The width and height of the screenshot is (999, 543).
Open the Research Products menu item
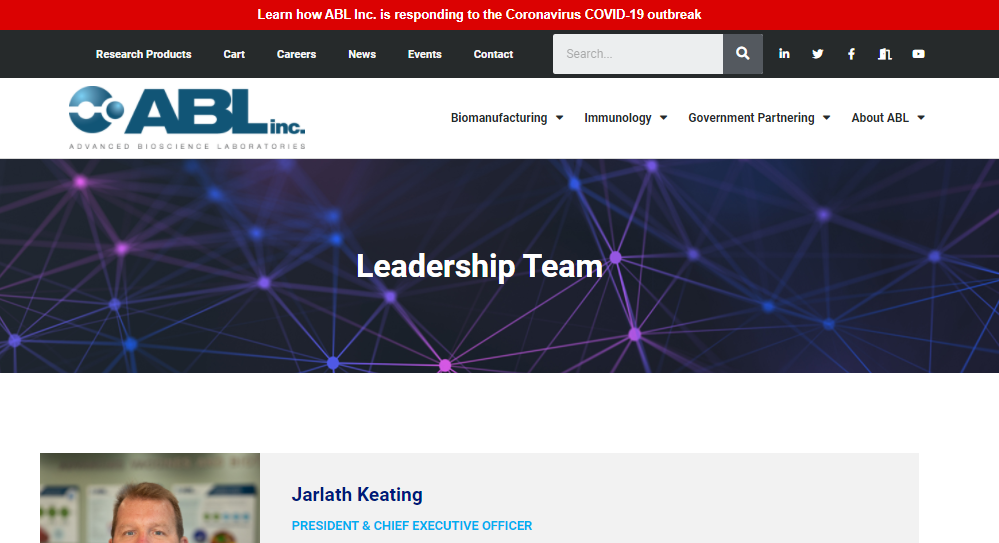click(x=143, y=54)
